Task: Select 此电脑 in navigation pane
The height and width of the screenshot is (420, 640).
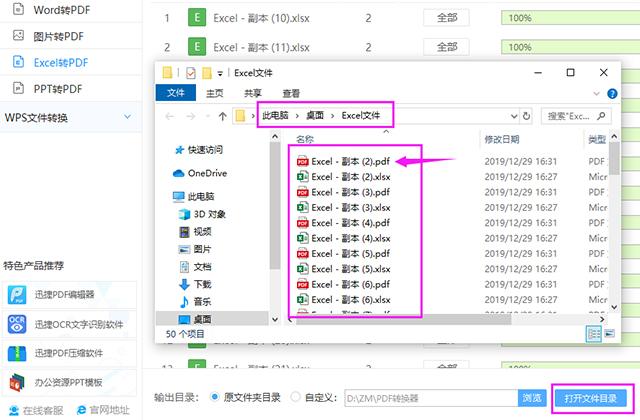Action: [x=194, y=197]
